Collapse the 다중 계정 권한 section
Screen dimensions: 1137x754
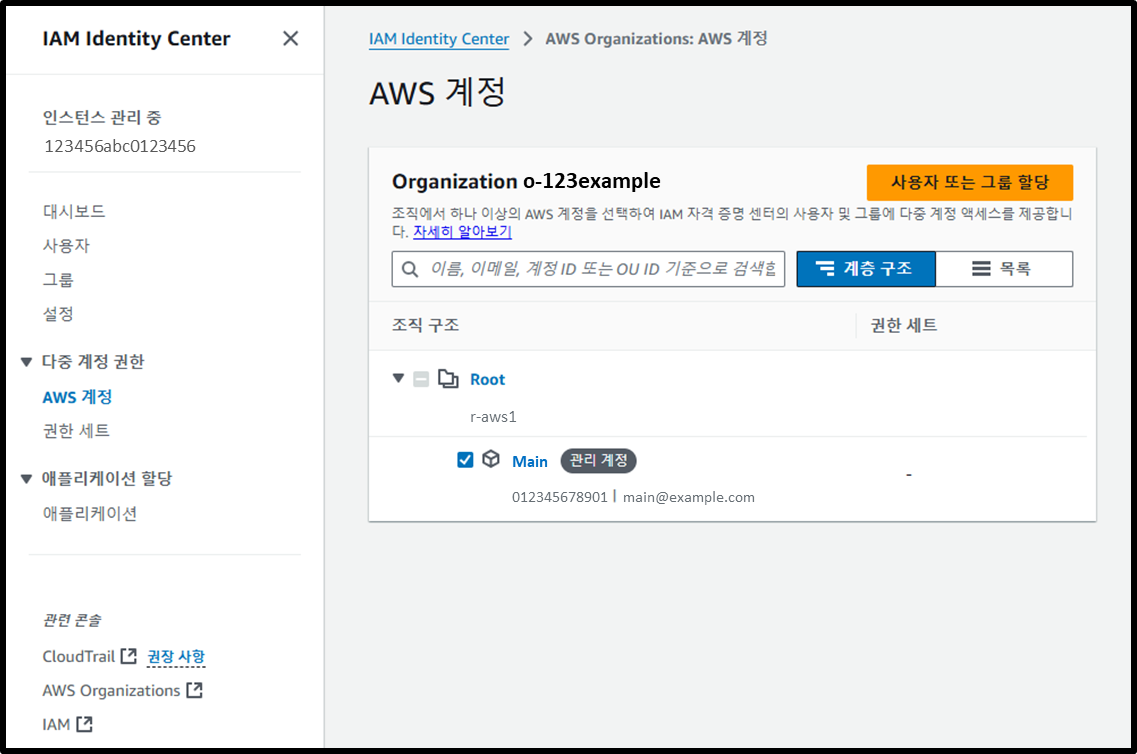[x=26, y=361]
